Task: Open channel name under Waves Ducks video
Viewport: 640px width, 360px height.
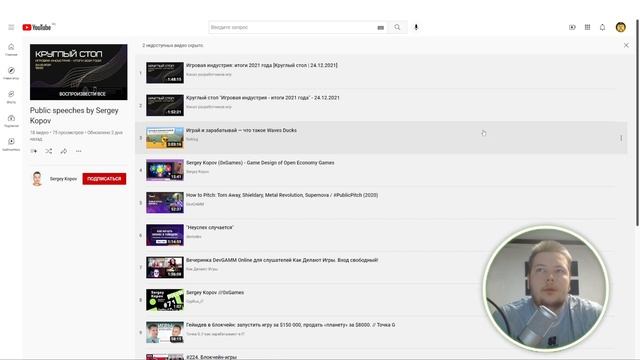Action: click(192, 139)
